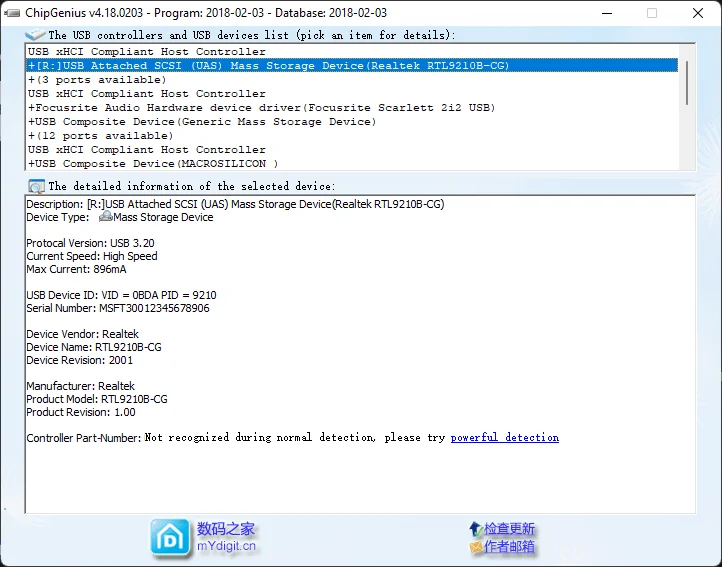
Task: Open the 作者邮箱 author email link
Action: coord(509,547)
